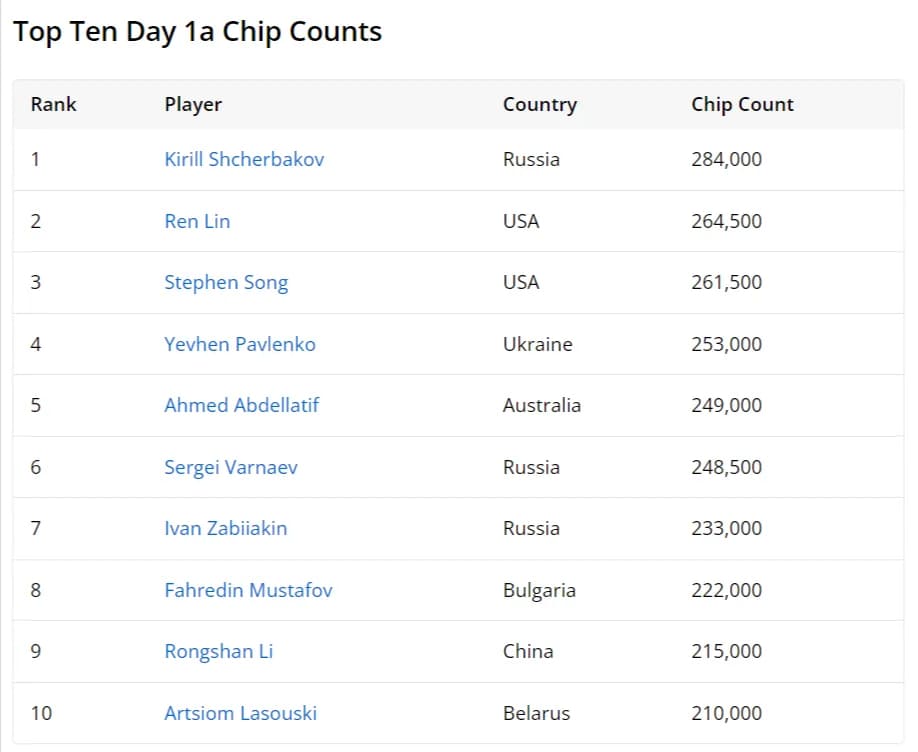This screenshot has width=918, height=752.
Task: Click the Country column header
Action: tap(540, 104)
